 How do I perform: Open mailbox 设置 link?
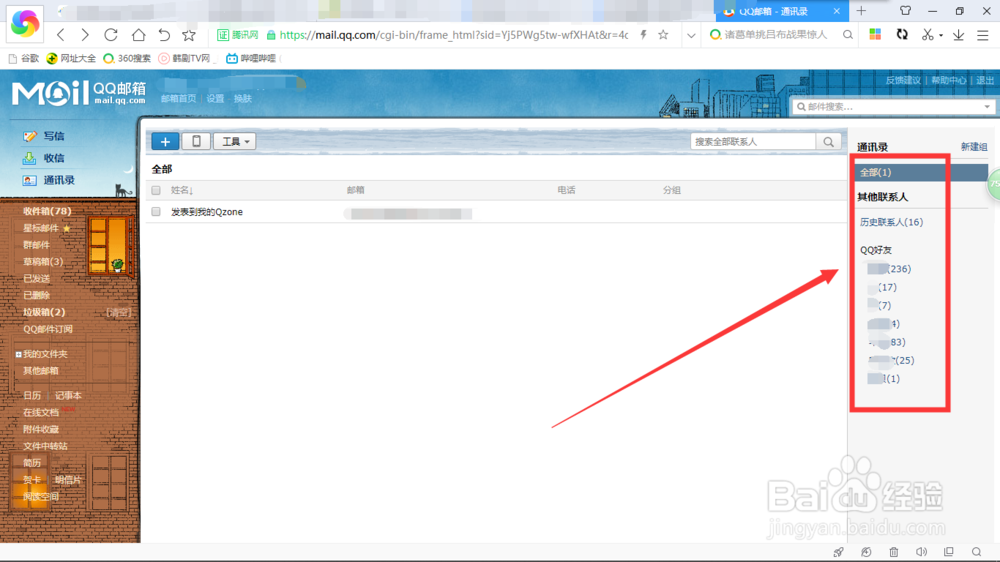point(215,98)
